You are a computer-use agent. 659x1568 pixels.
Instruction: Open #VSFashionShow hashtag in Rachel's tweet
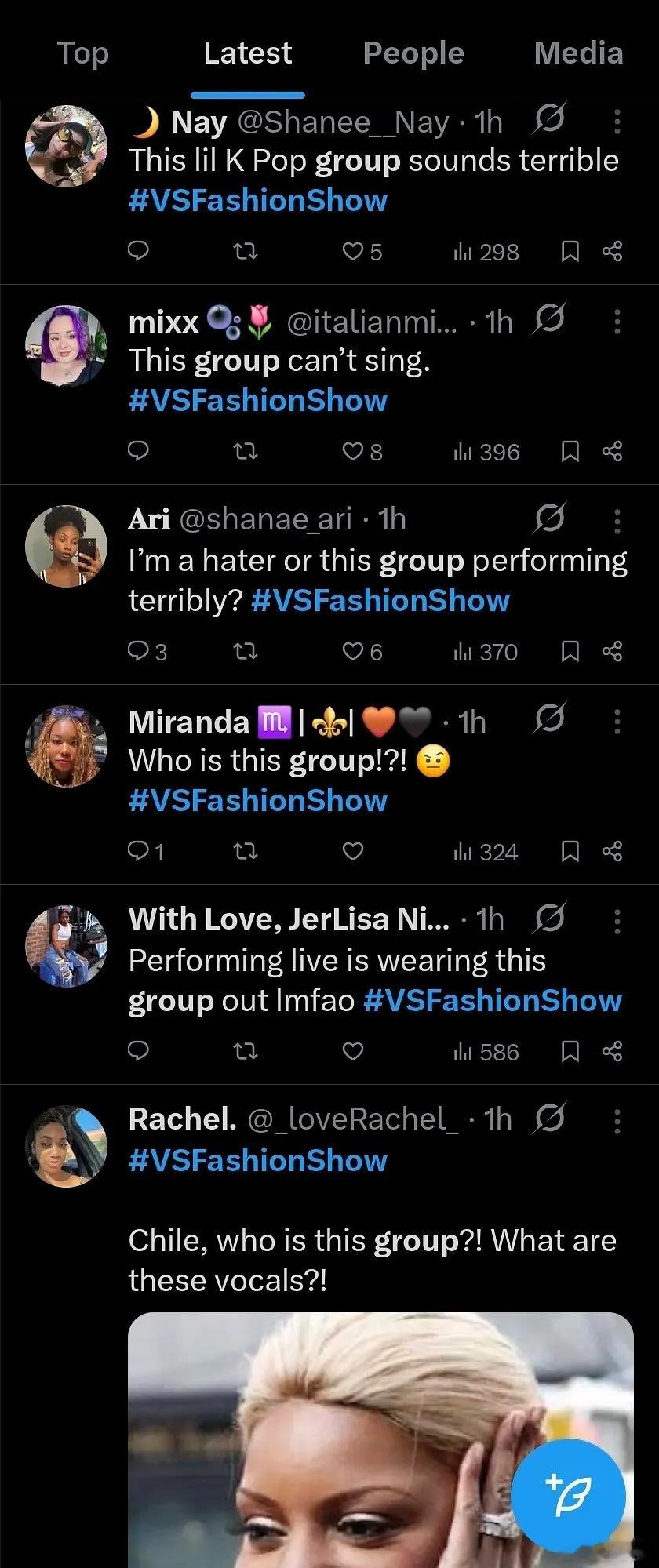coord(258,1160)
